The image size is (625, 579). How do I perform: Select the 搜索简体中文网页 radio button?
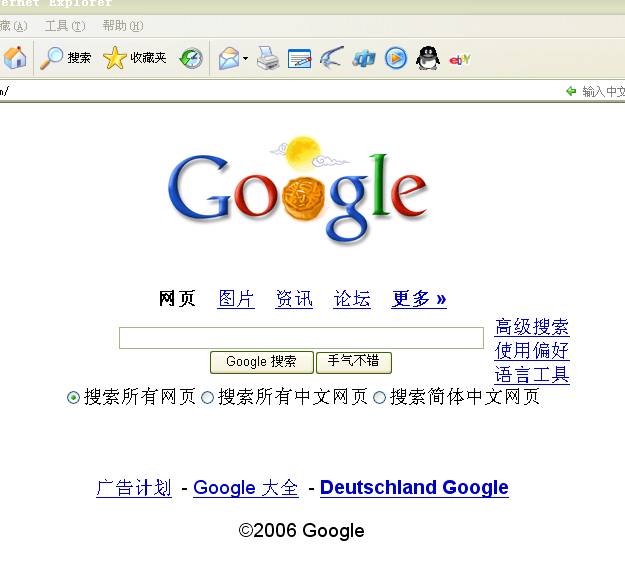click(x=379, y=397)
